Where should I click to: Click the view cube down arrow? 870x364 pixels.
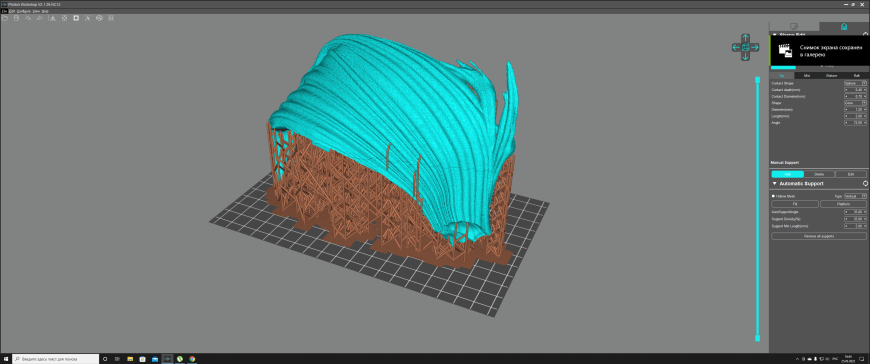[x=746, y=57]
